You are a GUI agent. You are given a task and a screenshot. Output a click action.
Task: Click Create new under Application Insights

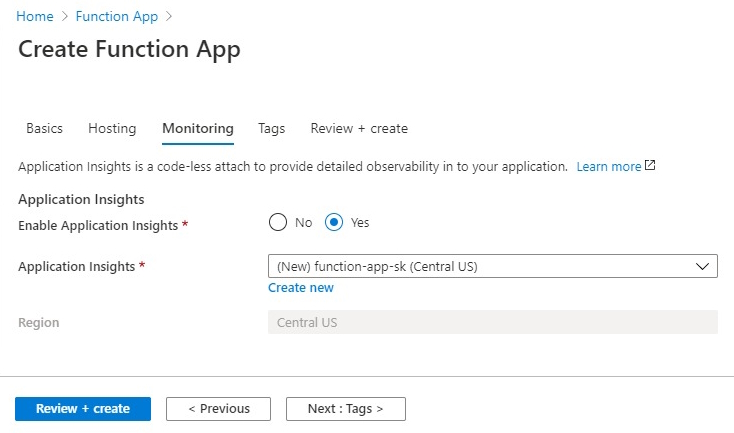301,287
